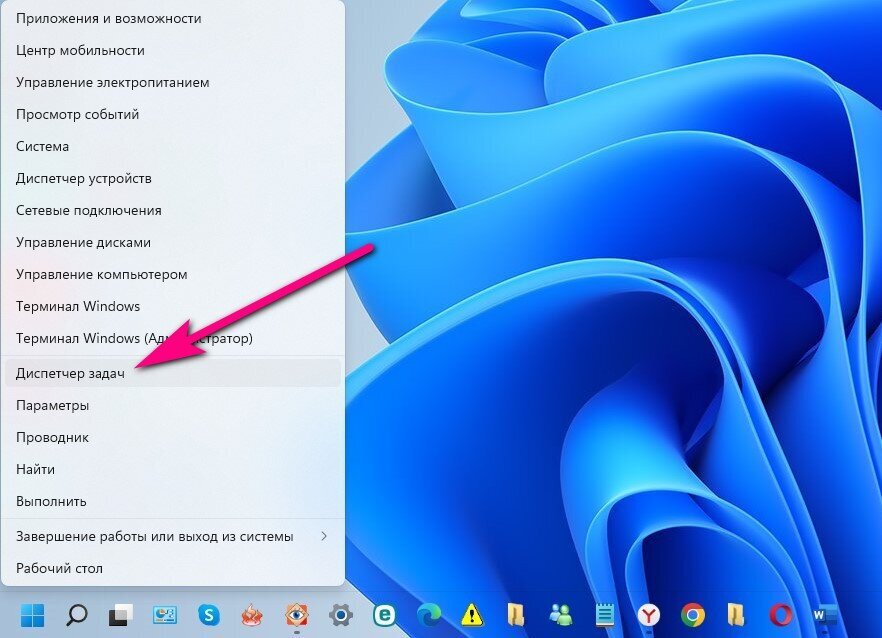Click the Windows Start button

click(32, 615)
